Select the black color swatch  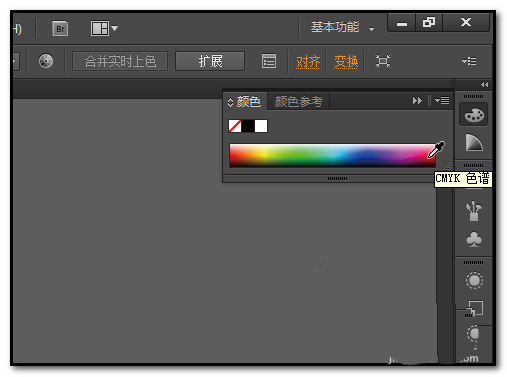[248, 126]
